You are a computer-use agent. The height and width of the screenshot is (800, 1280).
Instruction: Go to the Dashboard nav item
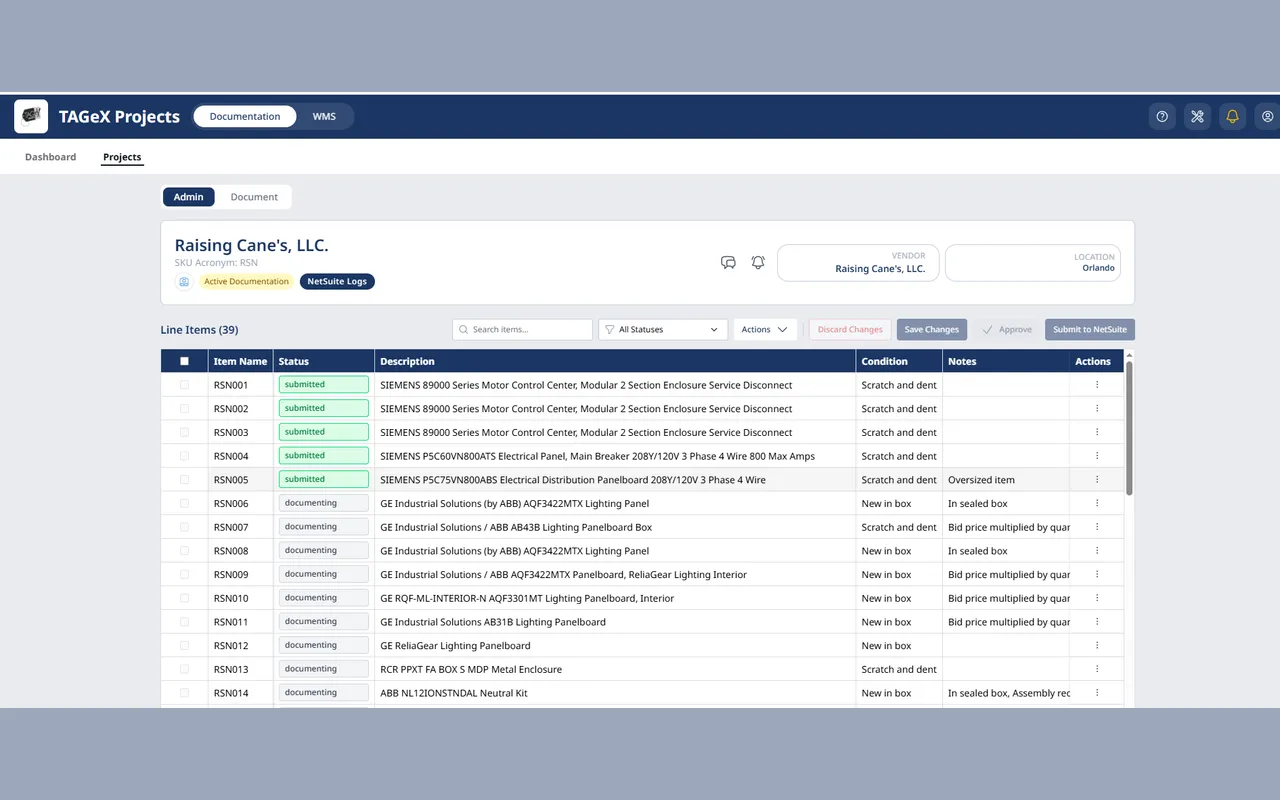[51, 157]
